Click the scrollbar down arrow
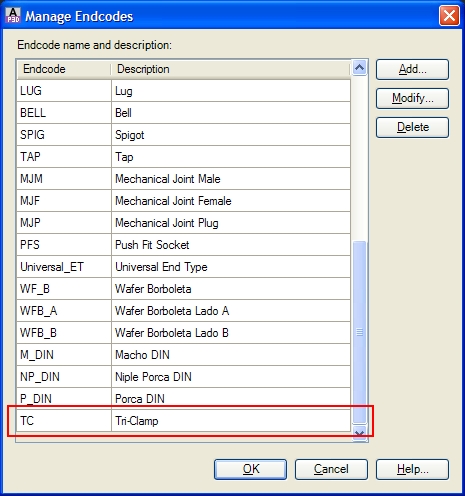 359,433
